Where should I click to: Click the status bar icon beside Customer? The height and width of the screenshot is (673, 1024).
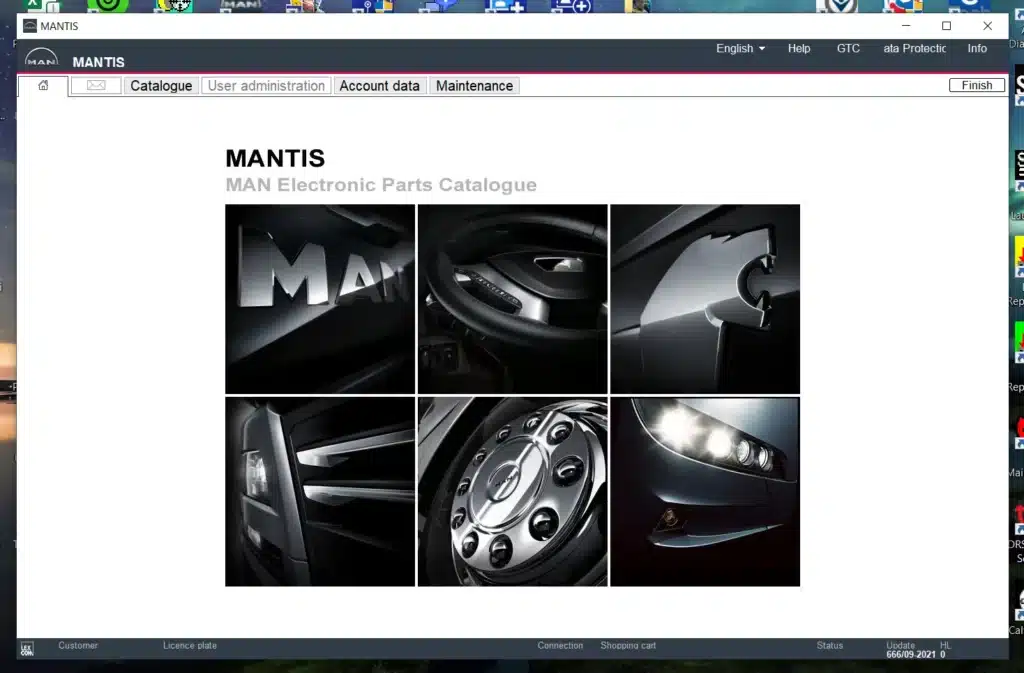pyautogui.click(x=27, y=649)
